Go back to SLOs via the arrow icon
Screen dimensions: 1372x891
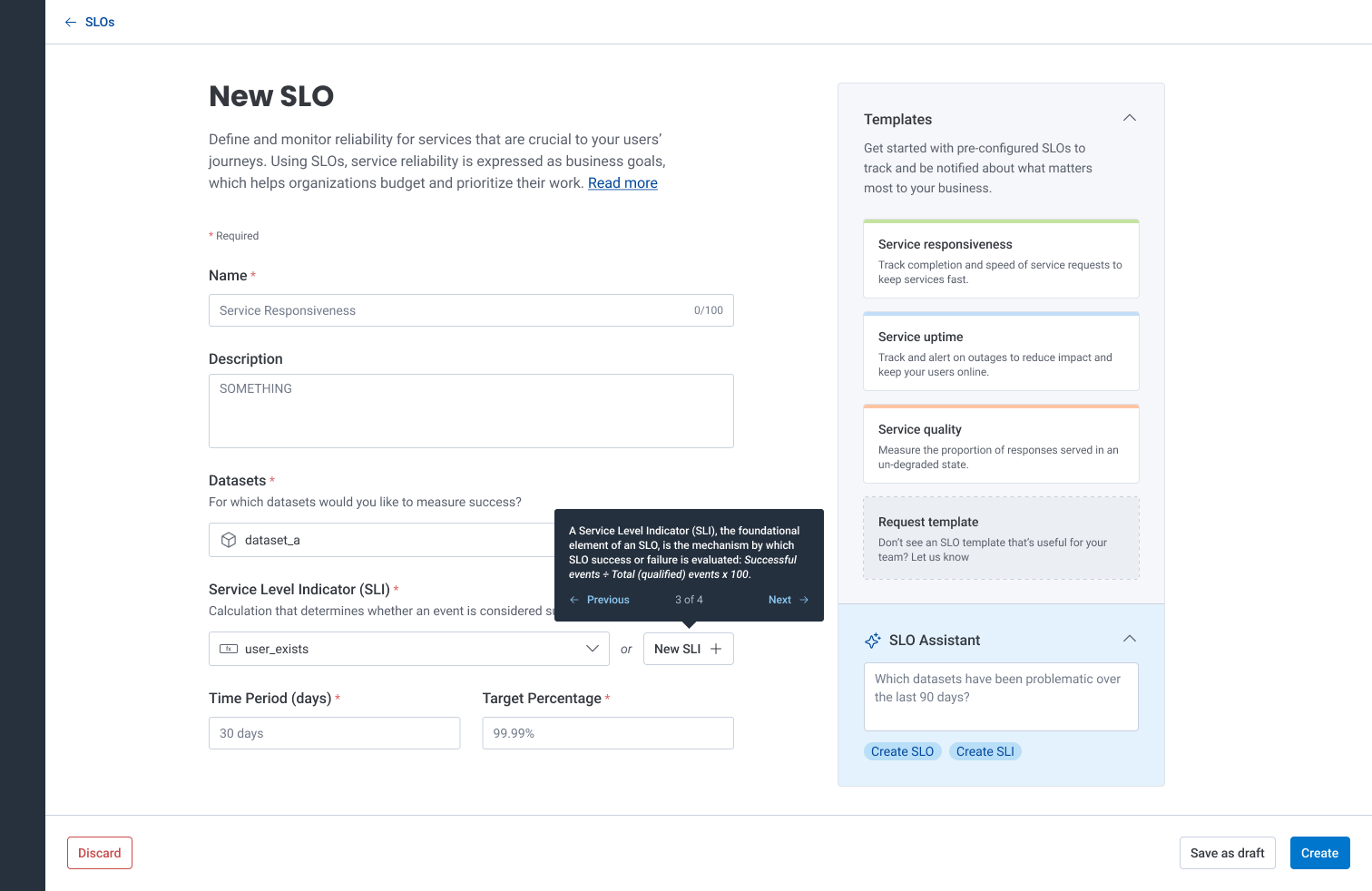pos(71,22)
